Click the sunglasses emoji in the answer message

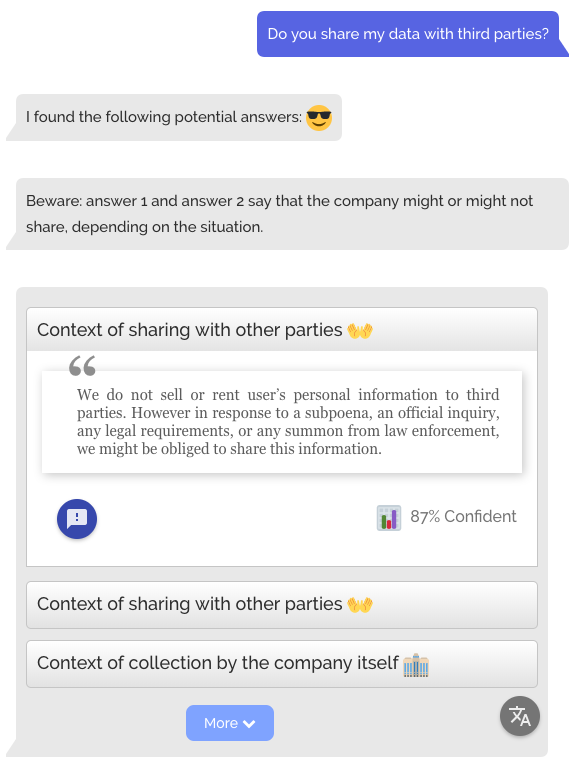coord(319,117)
